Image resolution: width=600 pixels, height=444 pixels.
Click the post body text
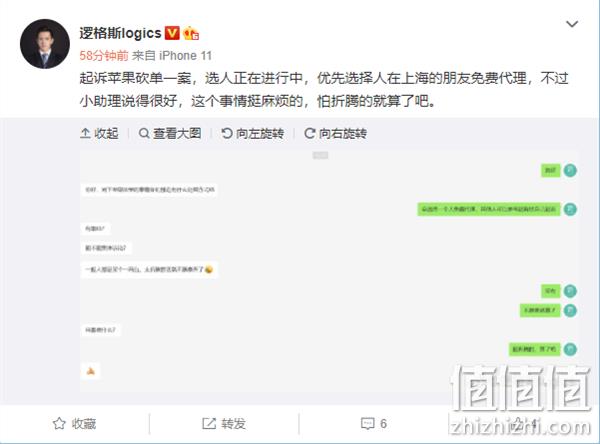point(324,90)
